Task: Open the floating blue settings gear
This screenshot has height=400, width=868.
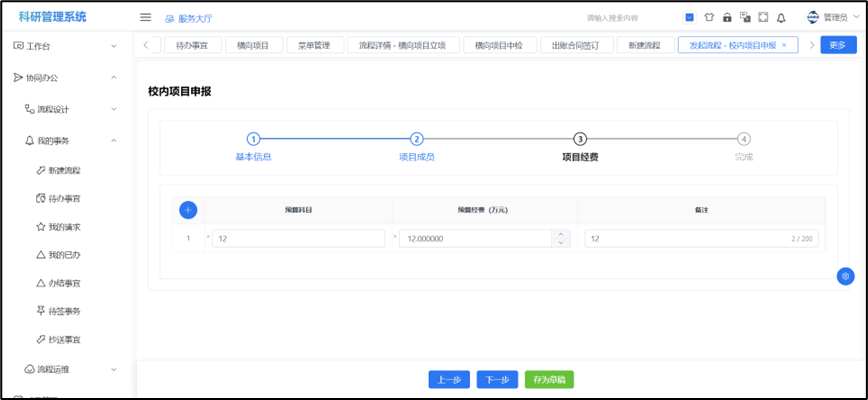Action: [x=846, y=276]
